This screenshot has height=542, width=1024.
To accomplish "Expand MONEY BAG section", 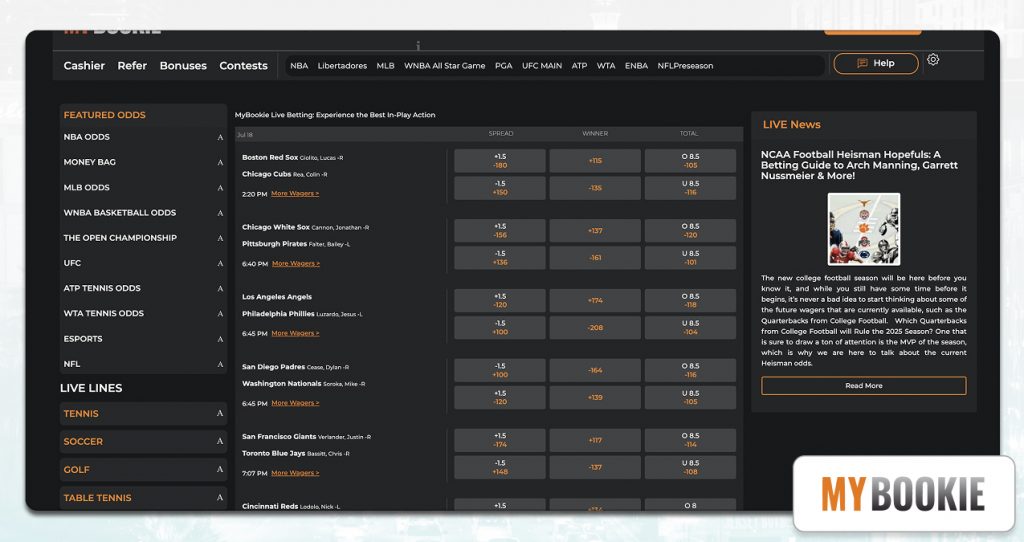I will tap(143, 162).
